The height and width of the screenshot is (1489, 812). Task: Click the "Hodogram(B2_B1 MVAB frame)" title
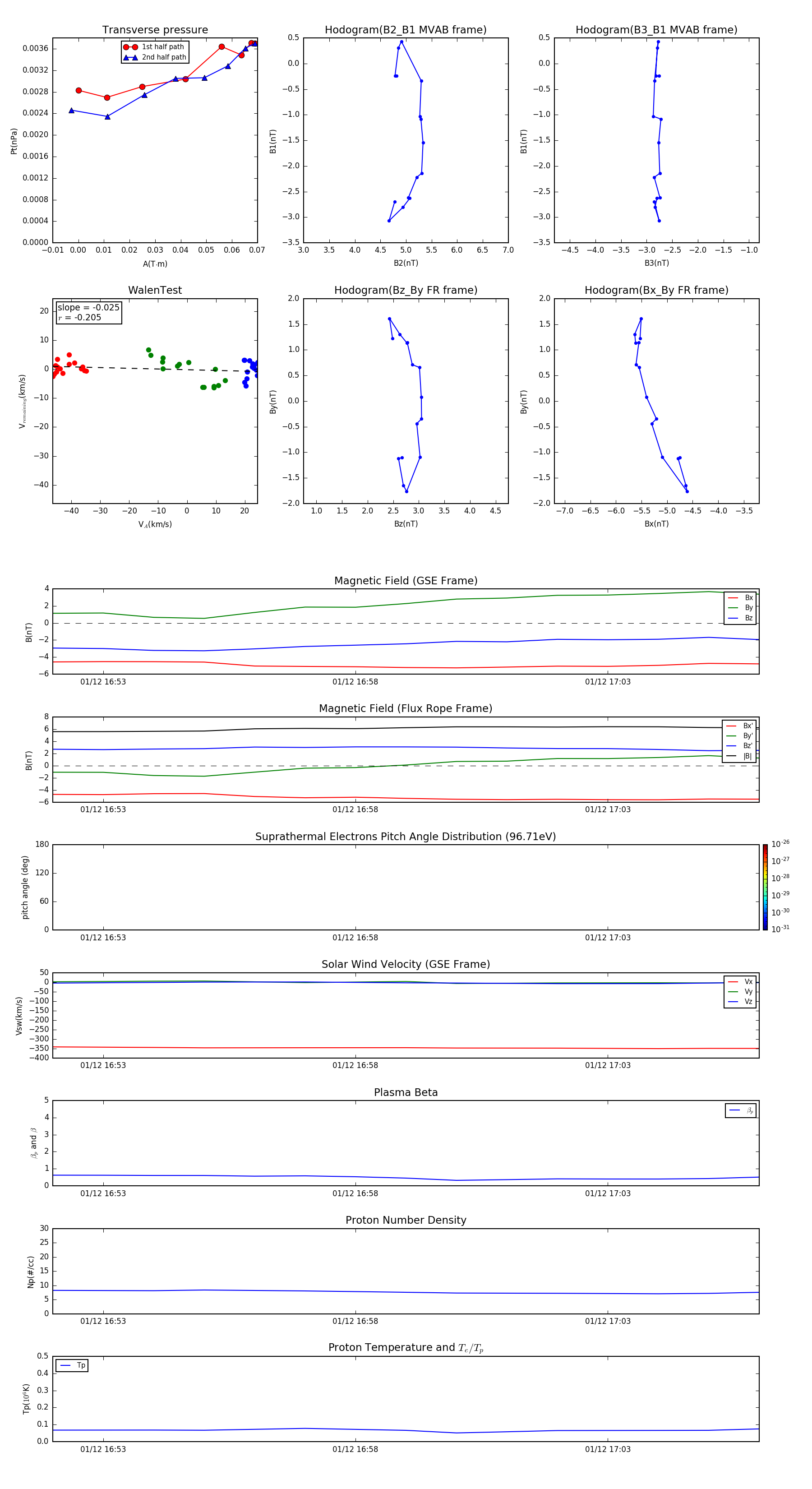pyautogui.click(x=406, y=30)
